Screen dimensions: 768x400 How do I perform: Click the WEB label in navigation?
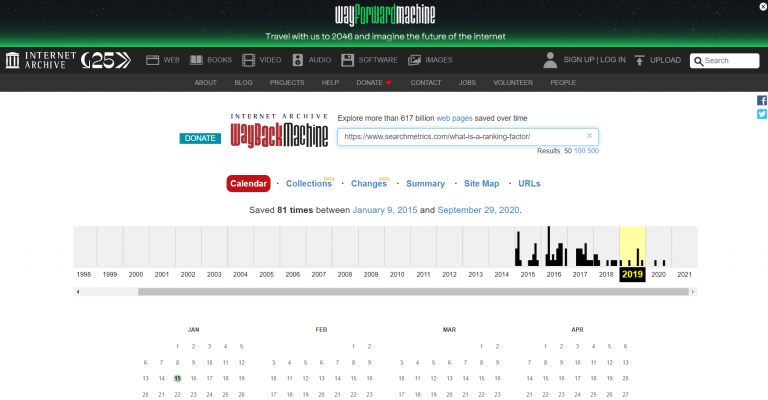pyautogui.click(x=171, y=60)
